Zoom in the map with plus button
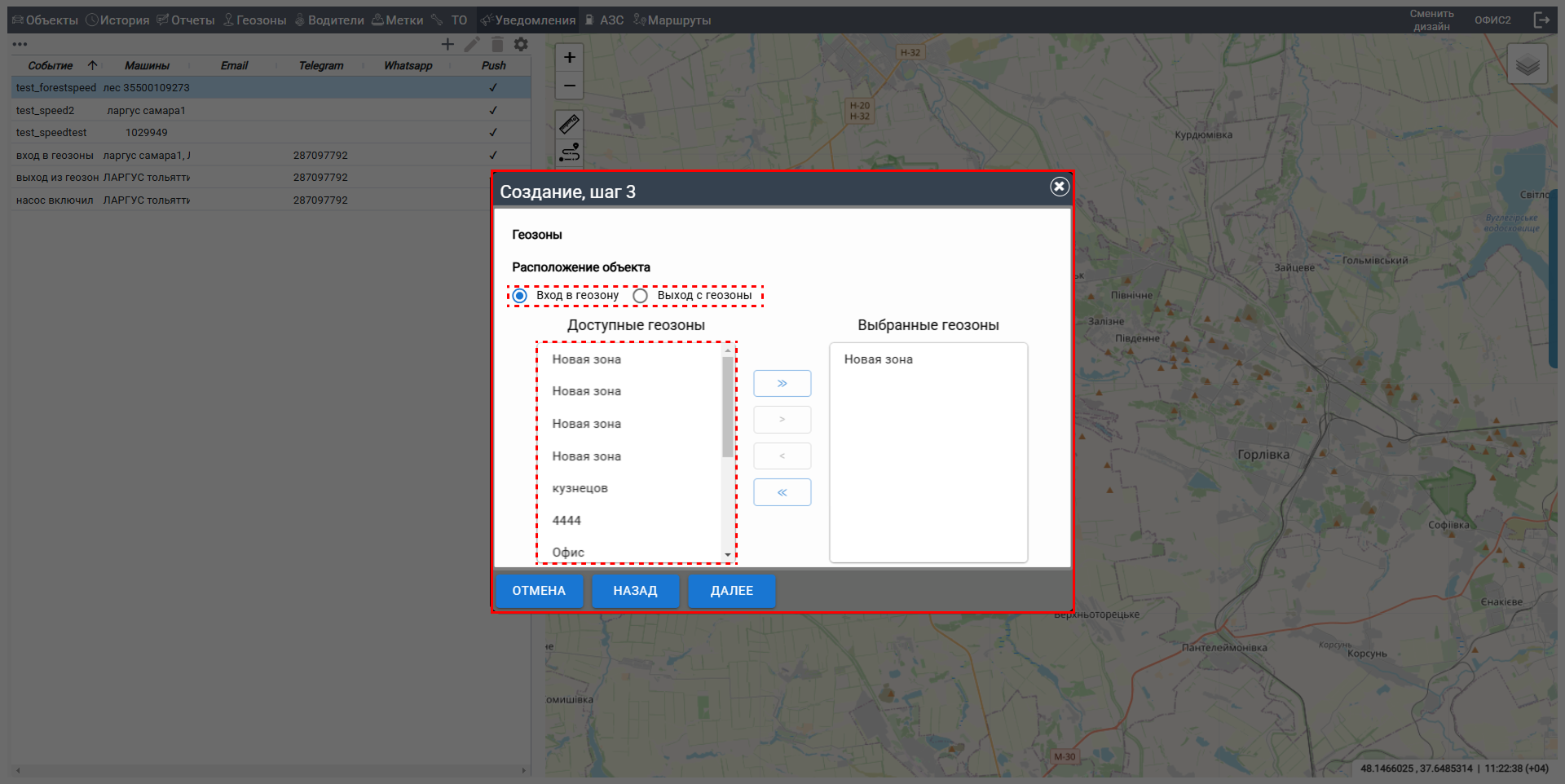This screenshot has height=784, width=1565. [x=569, y=57]
